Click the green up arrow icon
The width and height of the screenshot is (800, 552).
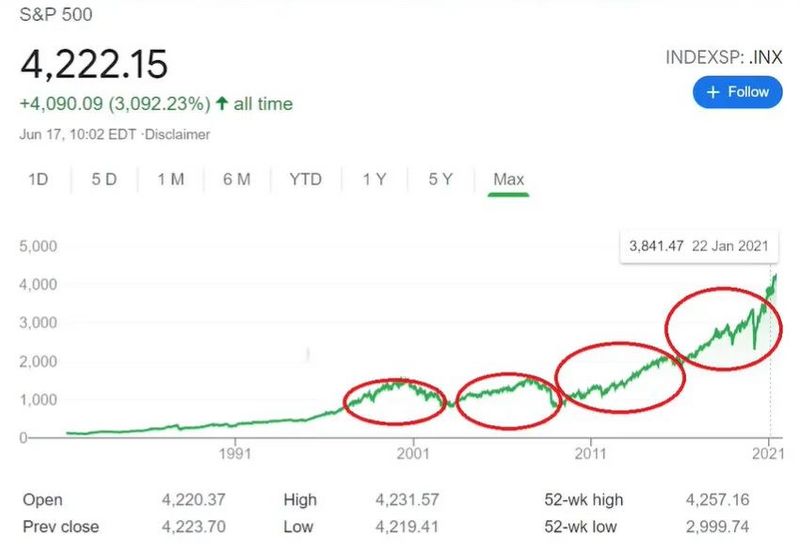[222, 103]
